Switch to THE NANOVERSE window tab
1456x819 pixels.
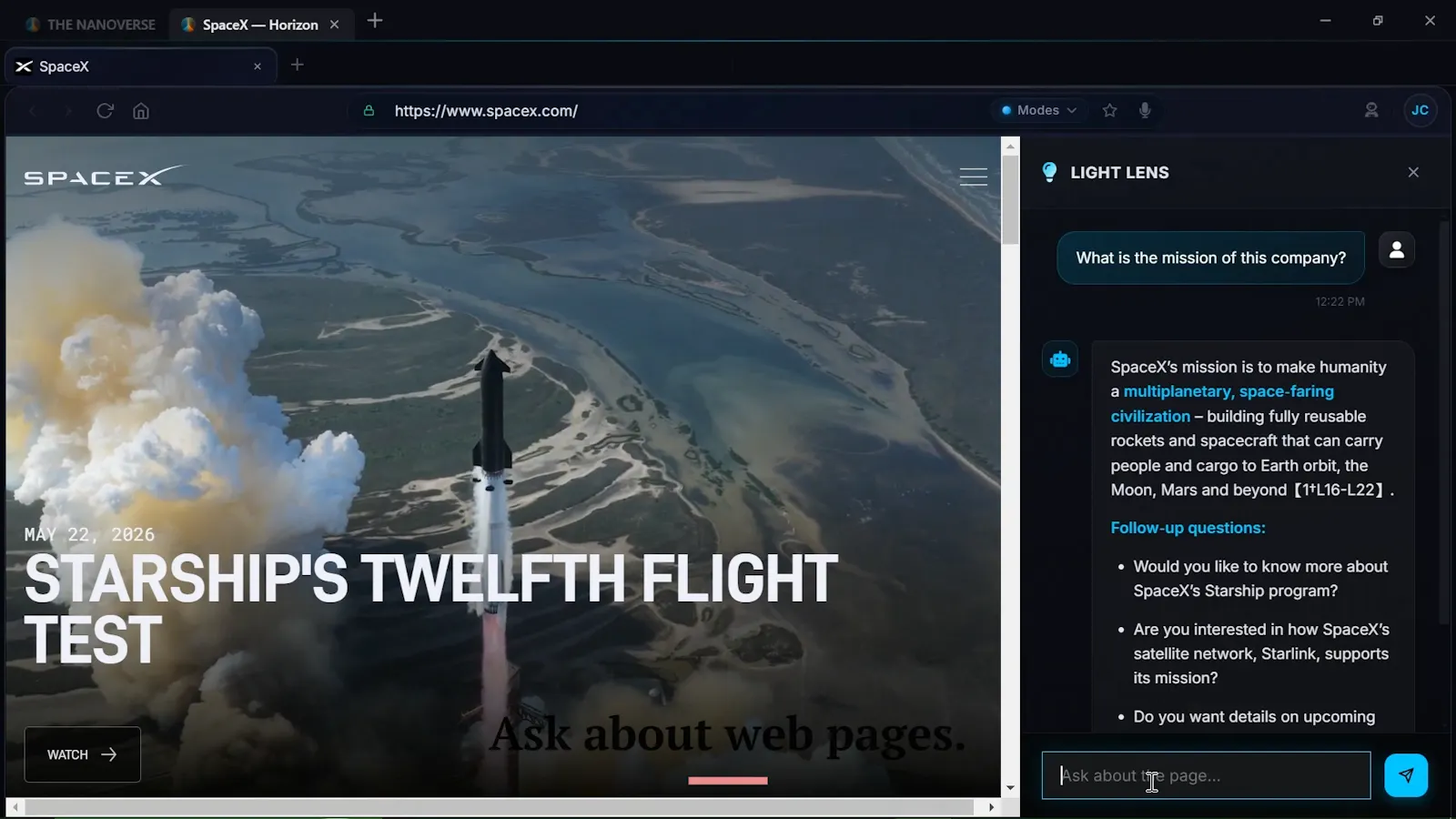tap(91, 25)
